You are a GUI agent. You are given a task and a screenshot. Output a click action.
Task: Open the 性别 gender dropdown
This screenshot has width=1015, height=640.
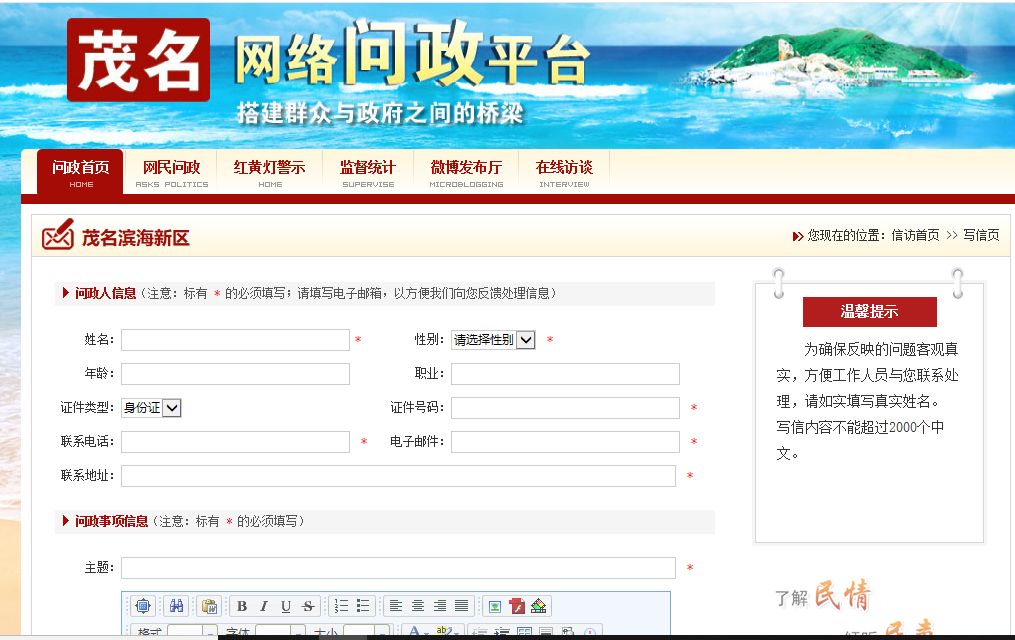[493, 340]
